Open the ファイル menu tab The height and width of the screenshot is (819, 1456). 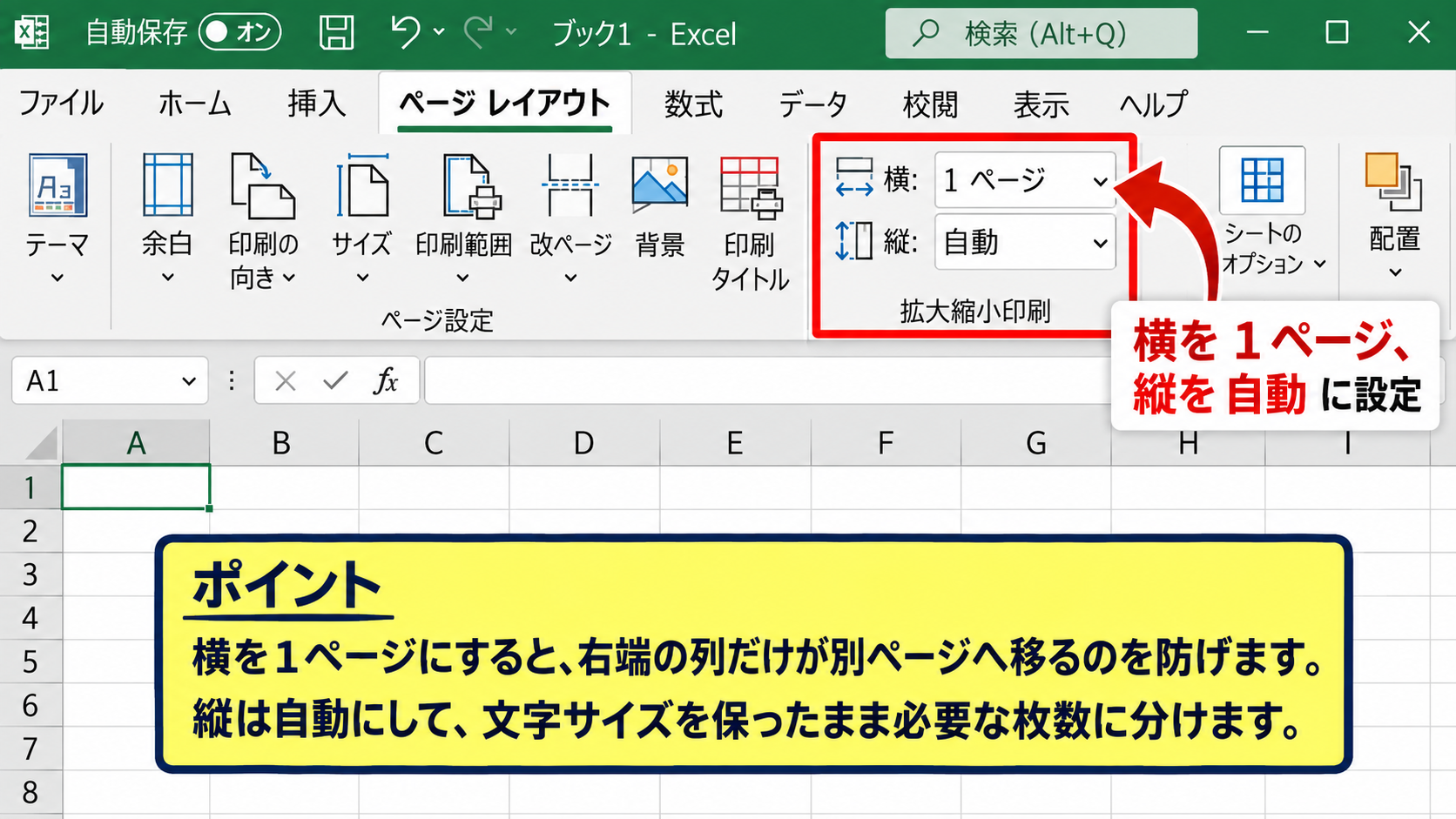(61, 104)
